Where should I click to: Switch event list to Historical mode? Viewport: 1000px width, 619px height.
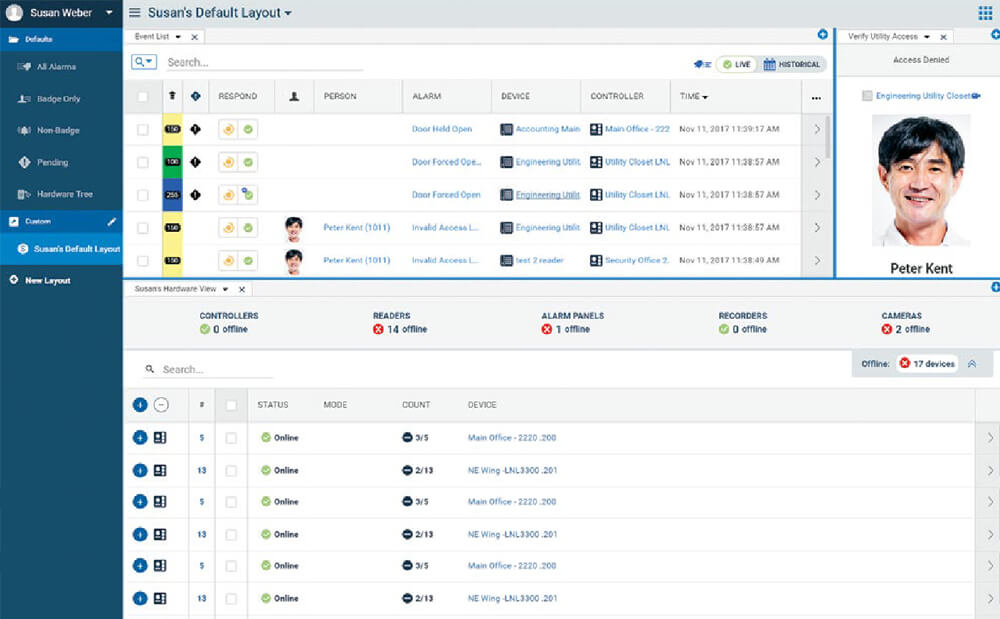click(x=792, y=64)
